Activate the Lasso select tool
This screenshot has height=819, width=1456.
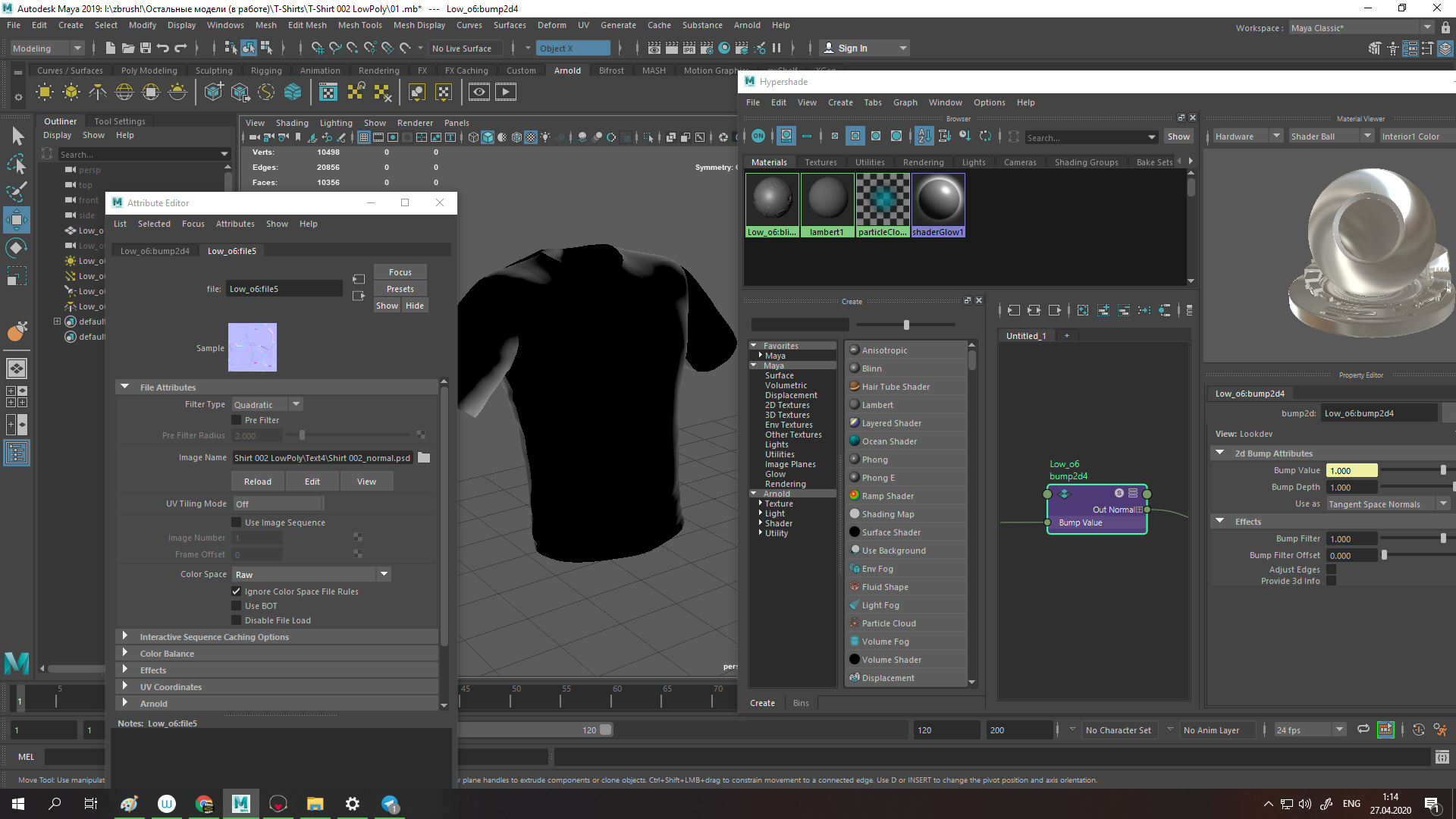point(17,164)
